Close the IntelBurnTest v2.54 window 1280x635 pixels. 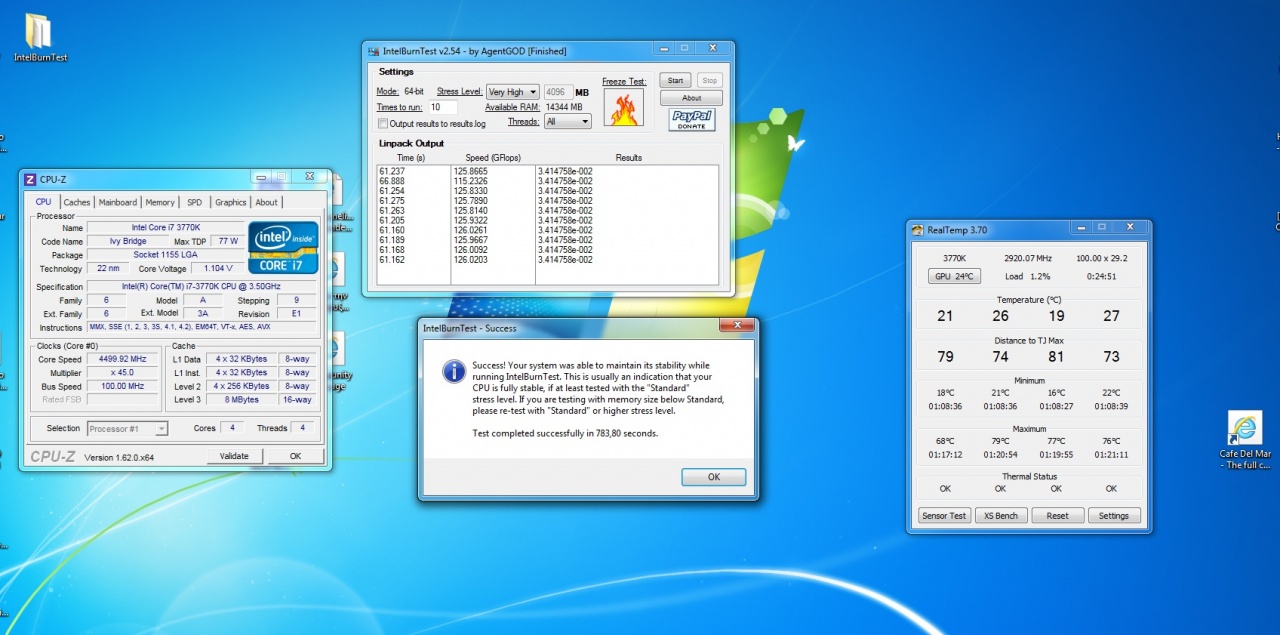tap(713, 48)
